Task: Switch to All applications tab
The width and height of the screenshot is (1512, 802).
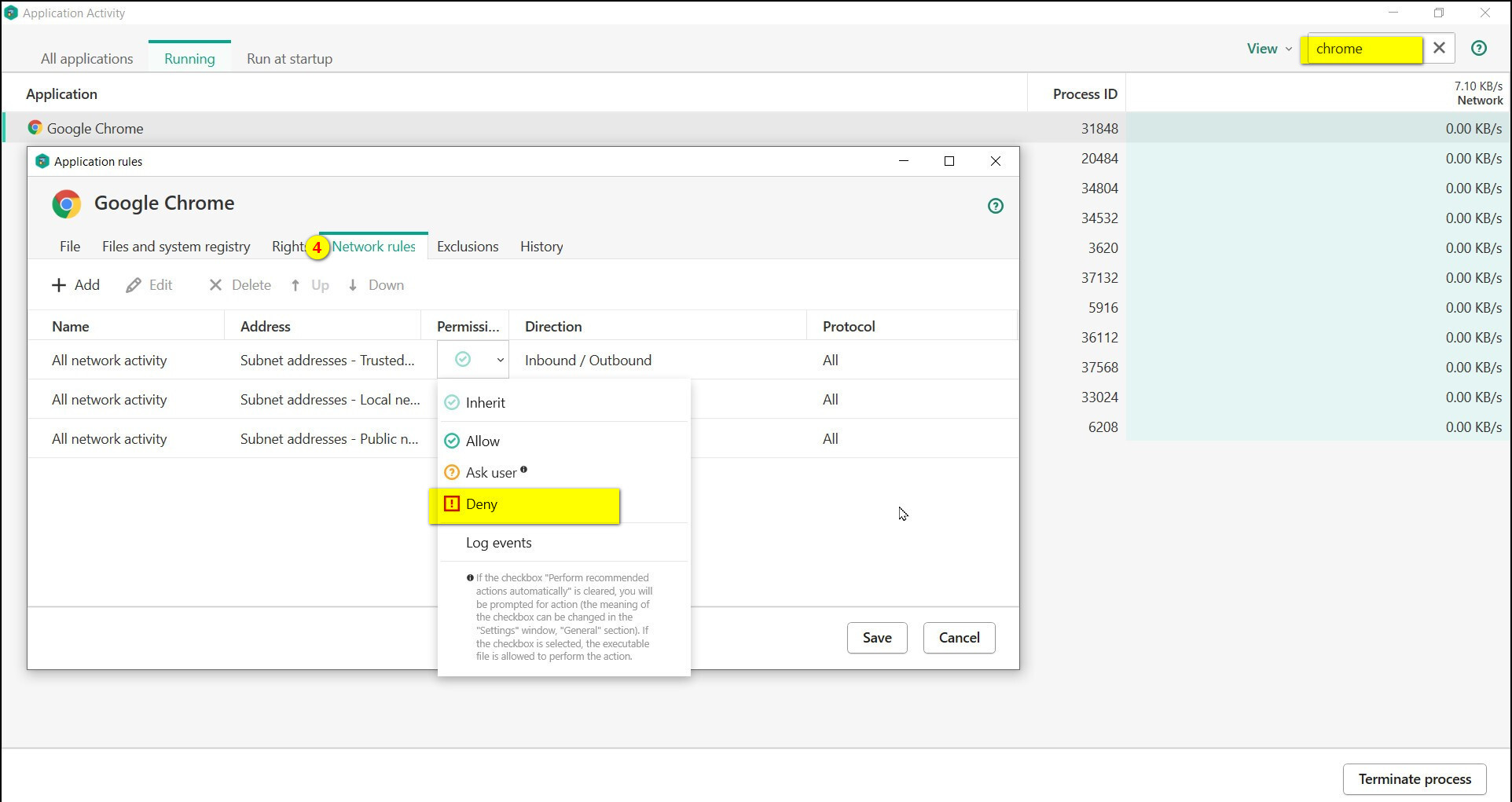Action: [87, 59]
